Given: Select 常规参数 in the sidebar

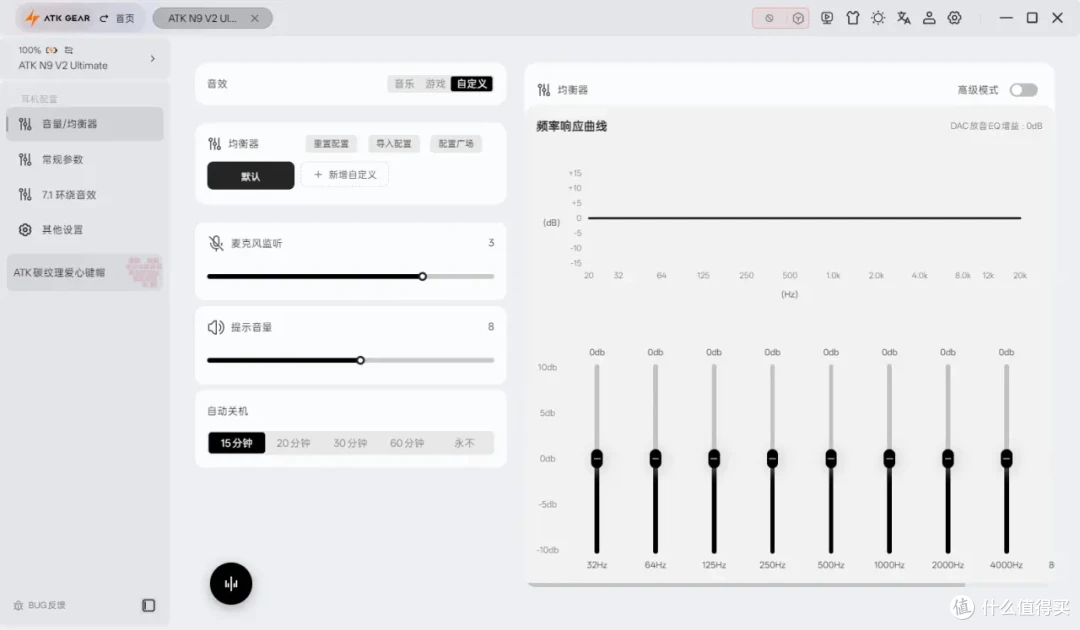Looking at the screenshot, I should pos(85,159).
